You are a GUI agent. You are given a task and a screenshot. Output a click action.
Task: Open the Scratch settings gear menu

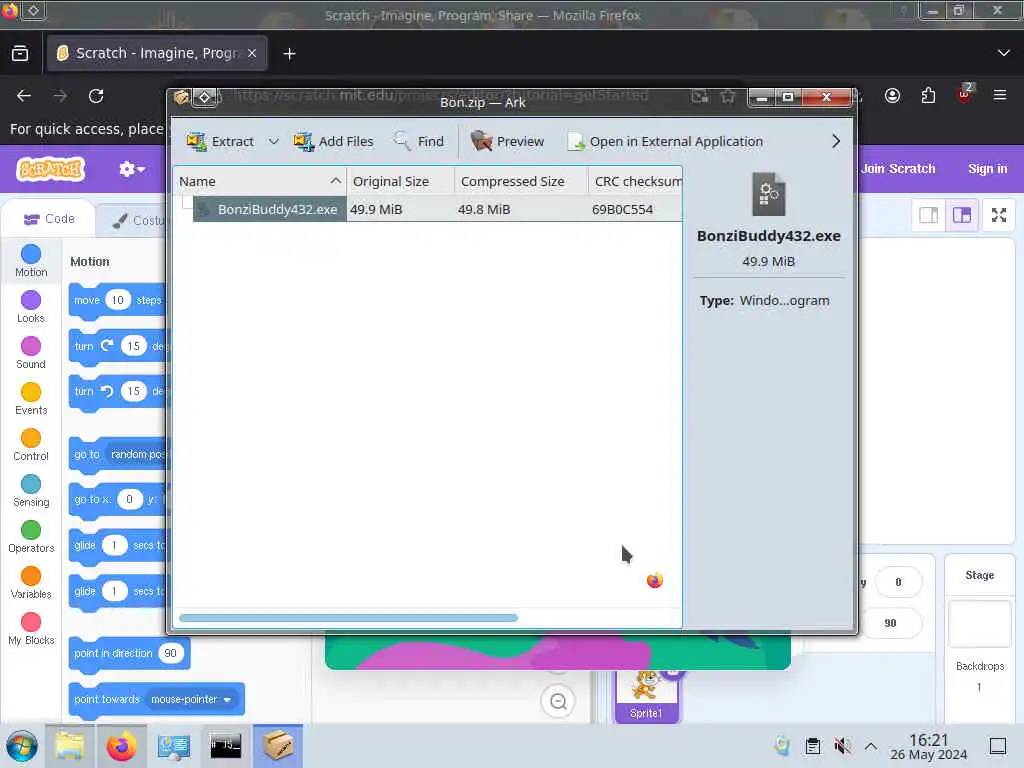(131, 169)
